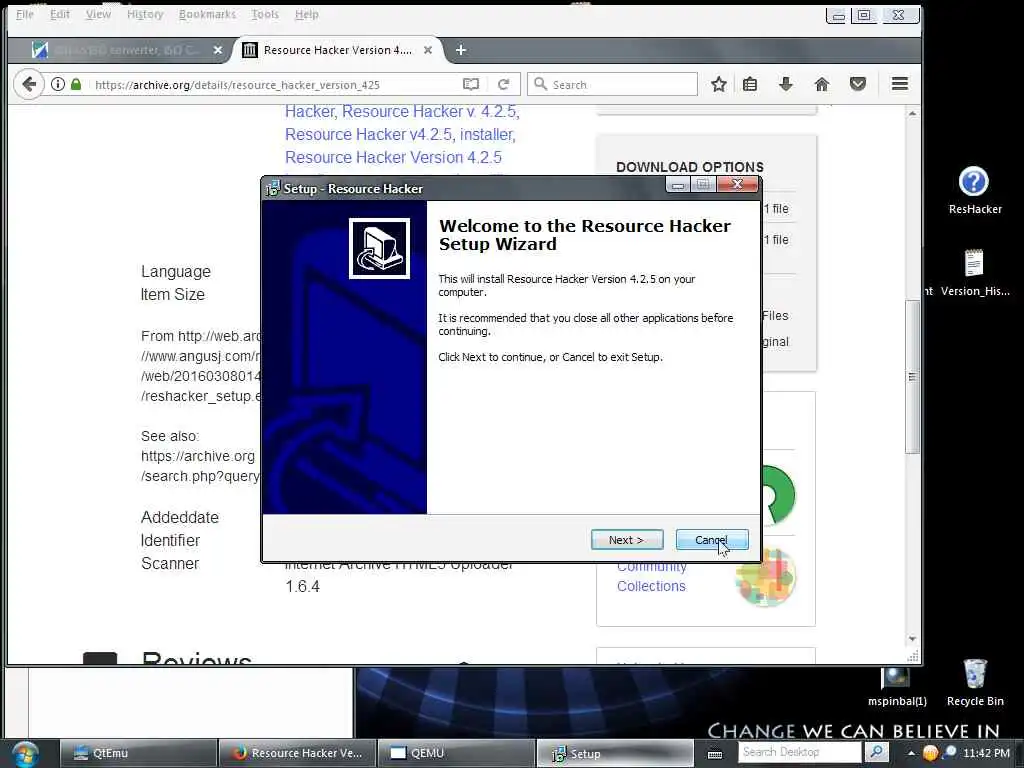Click the Language metadata label
This screenshot has height=768, width=1024.
click(176, 272)
